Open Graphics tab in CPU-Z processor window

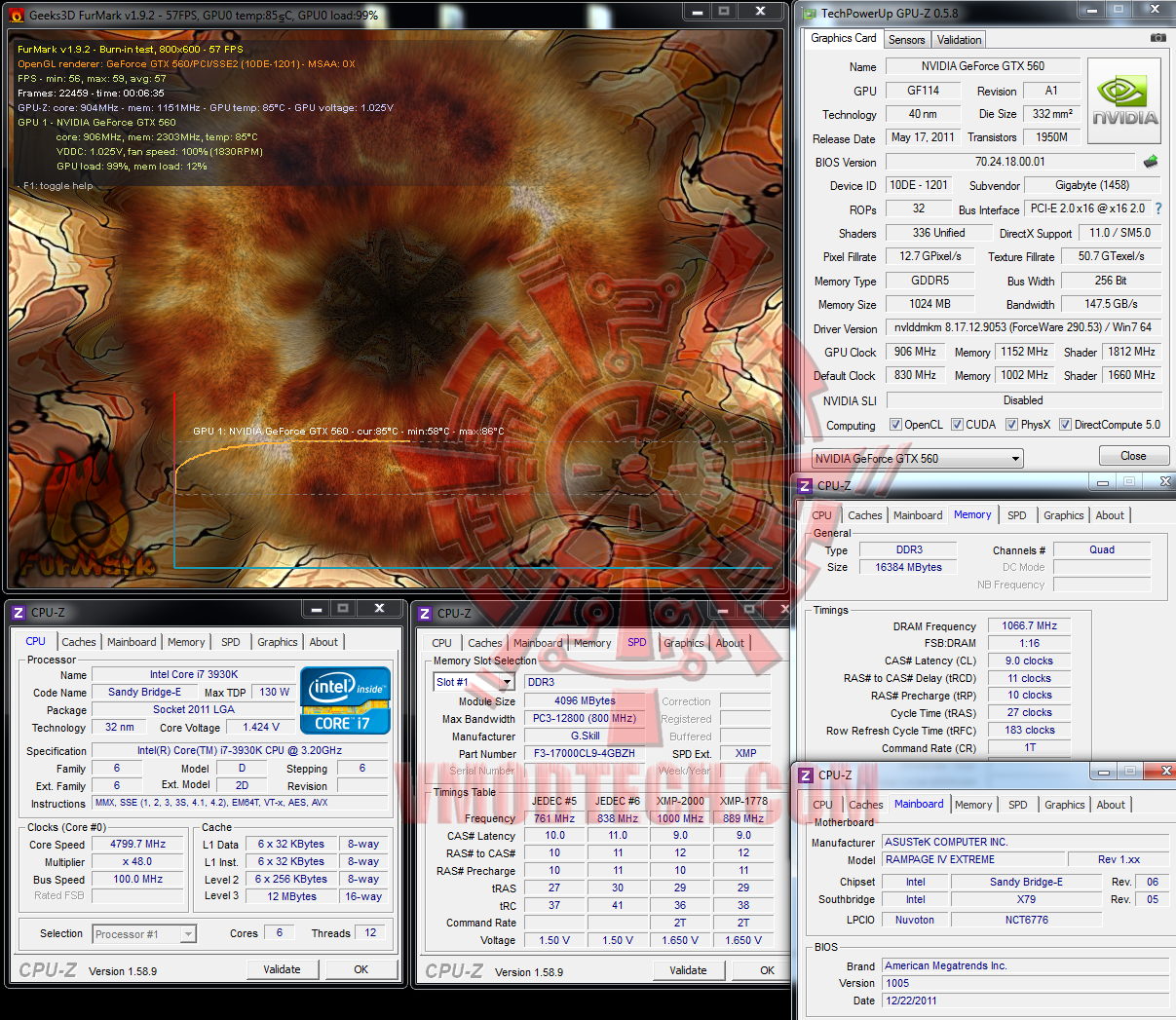[278, 642]
